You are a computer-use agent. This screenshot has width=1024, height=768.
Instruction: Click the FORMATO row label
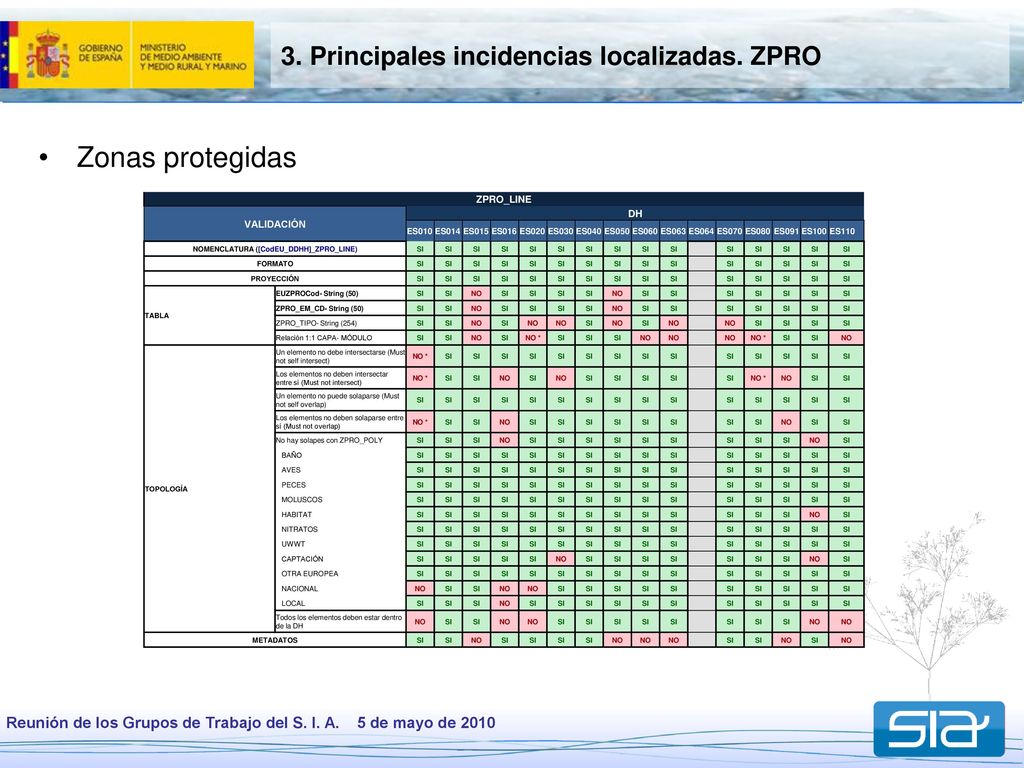275,264
